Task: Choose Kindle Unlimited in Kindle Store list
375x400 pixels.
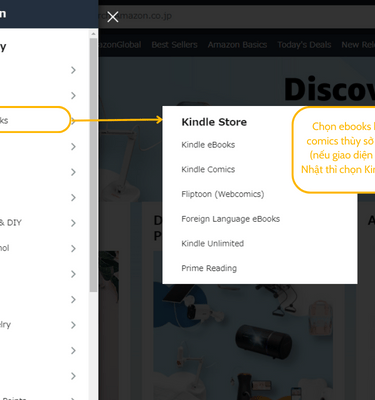Action: (x=212, y=243)
